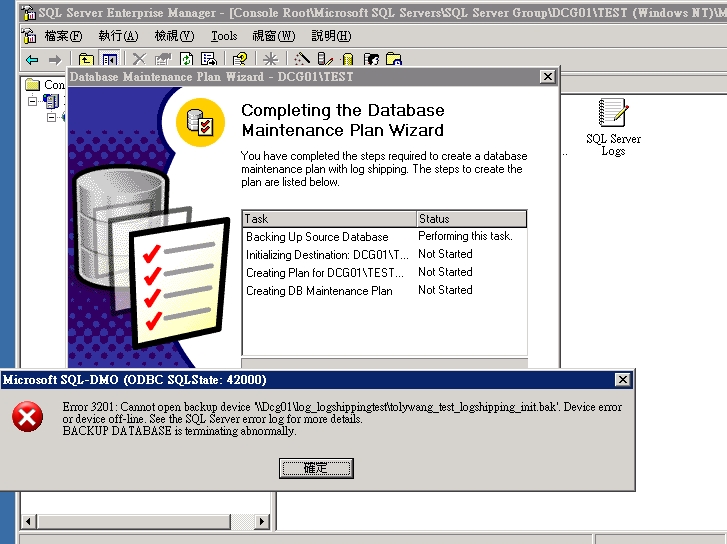Click the Help question mark toolbar icon

(x=240, y=59)
